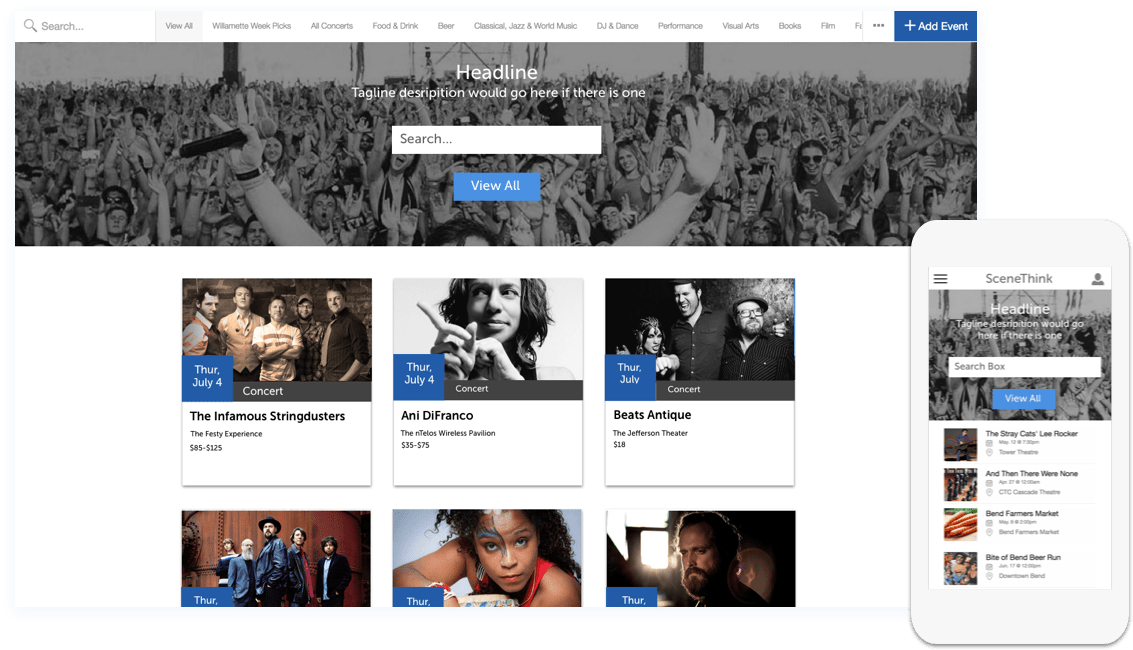This screenshot has width=1133, height=650.
Task: Click the plus Add Event button
Action: tap(935, 26)
